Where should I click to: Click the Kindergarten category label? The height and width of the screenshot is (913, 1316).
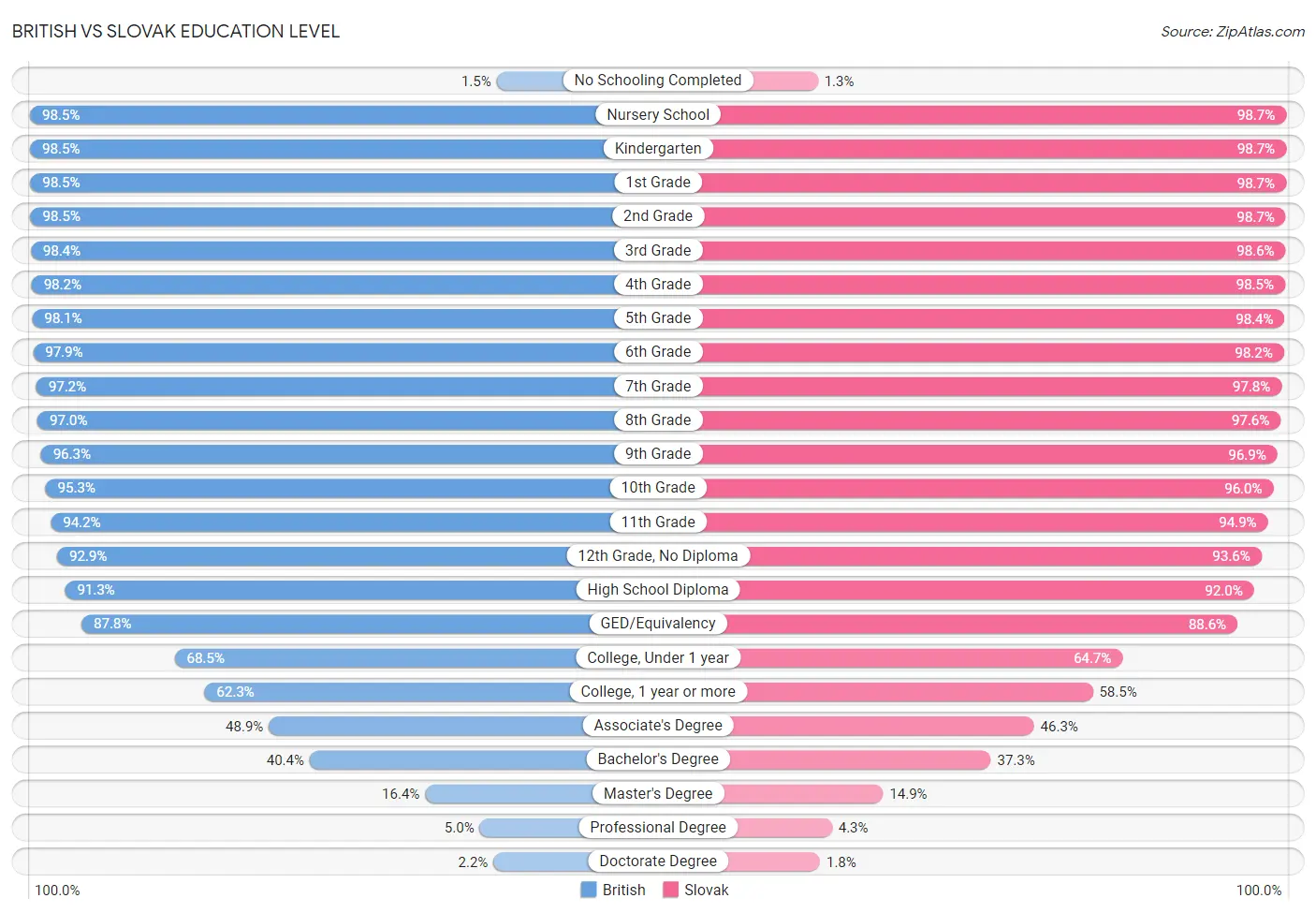click(x=658, y=148)
